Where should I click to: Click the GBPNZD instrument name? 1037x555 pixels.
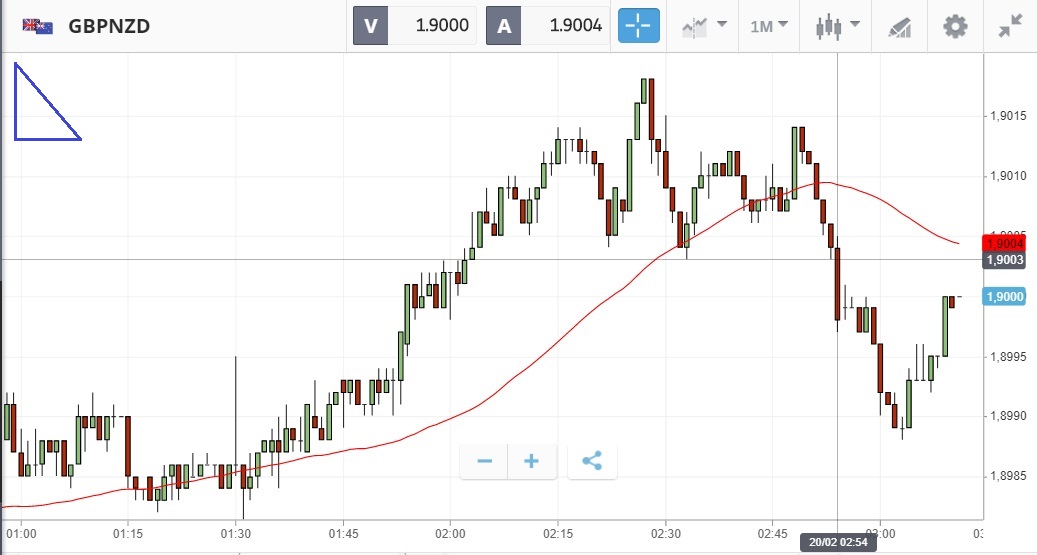[x=109, y=26]
